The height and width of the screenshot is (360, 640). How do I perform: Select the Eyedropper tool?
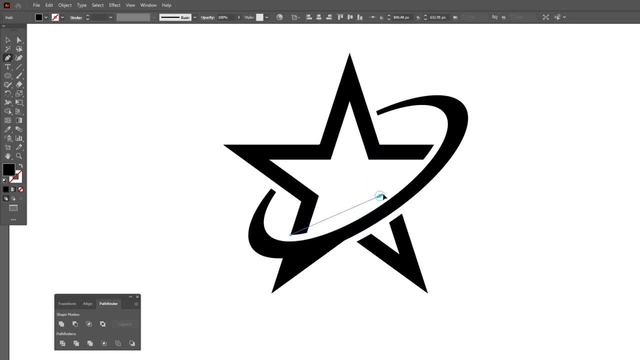8,129
